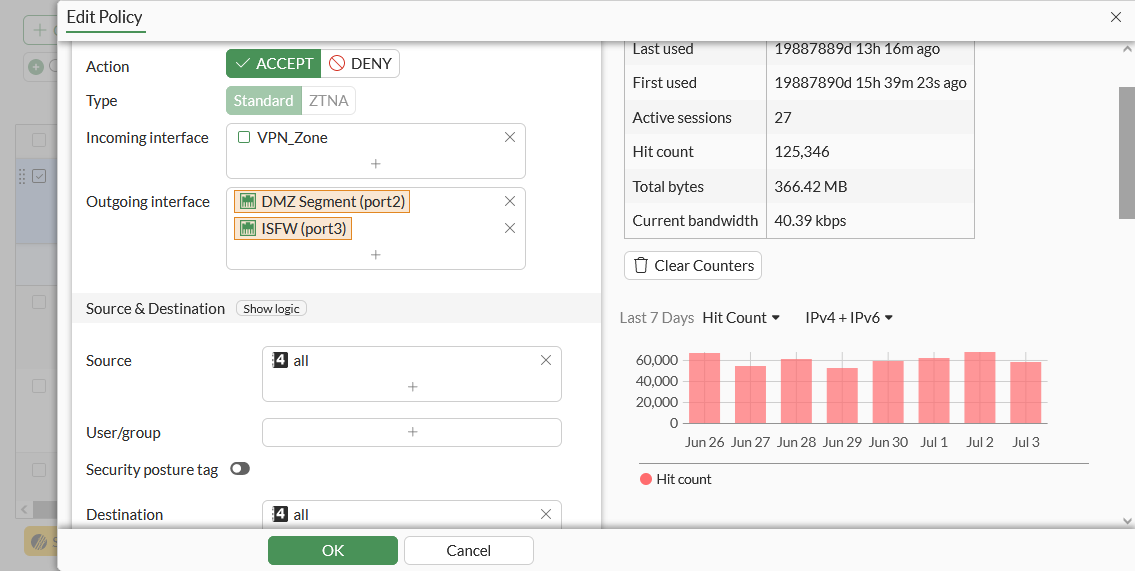
Task: Add an entry to the Incoming interface
Action: click(x=376, y=163)
